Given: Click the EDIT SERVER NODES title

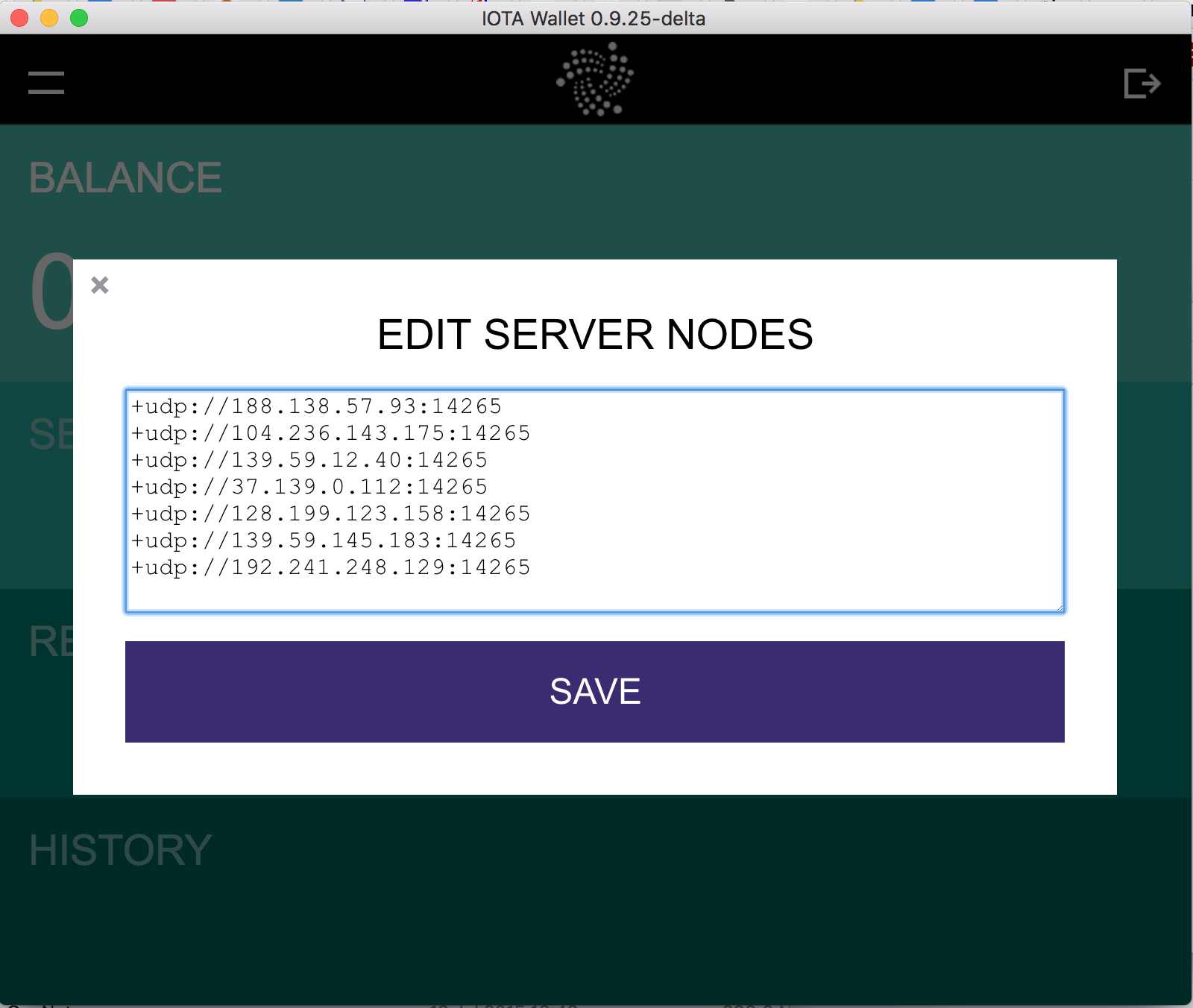Looking at the screenshot, I should (x=595, y=334).
